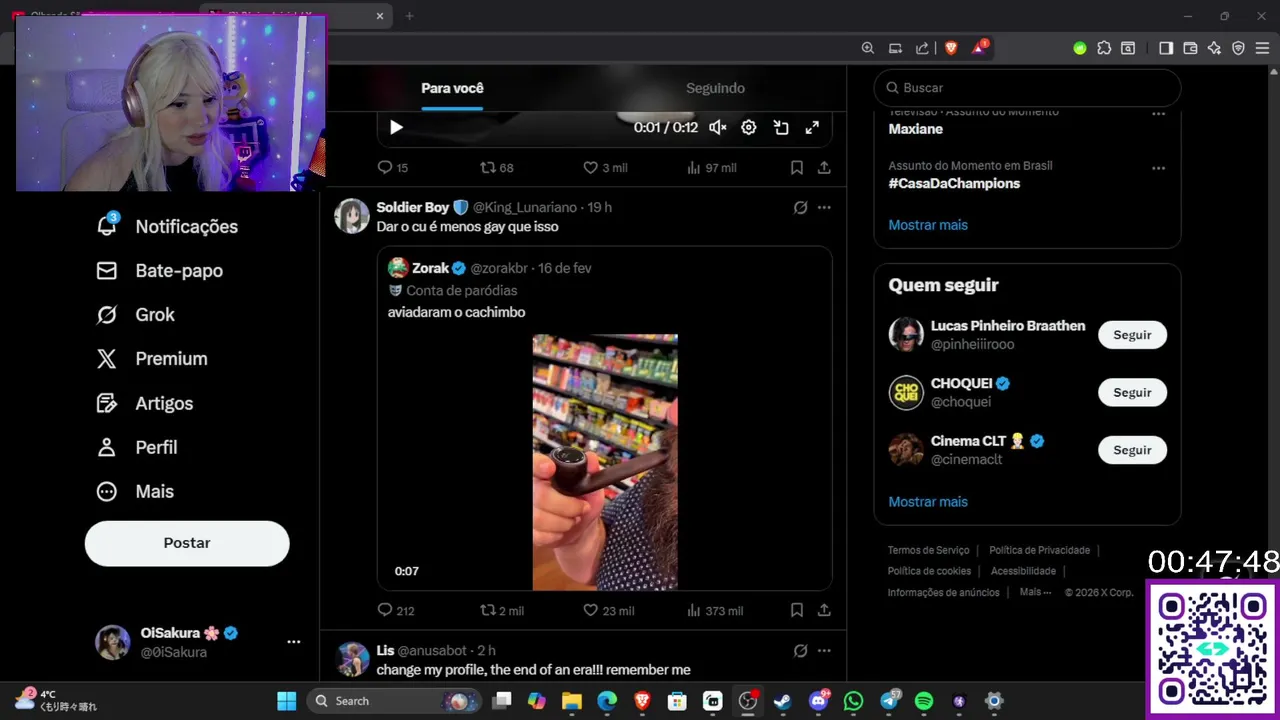Image resolution: width=1280 pixels, height=720 pixels.
Task: Click in the Buscar search field
Action: (x=1027, y=88)
